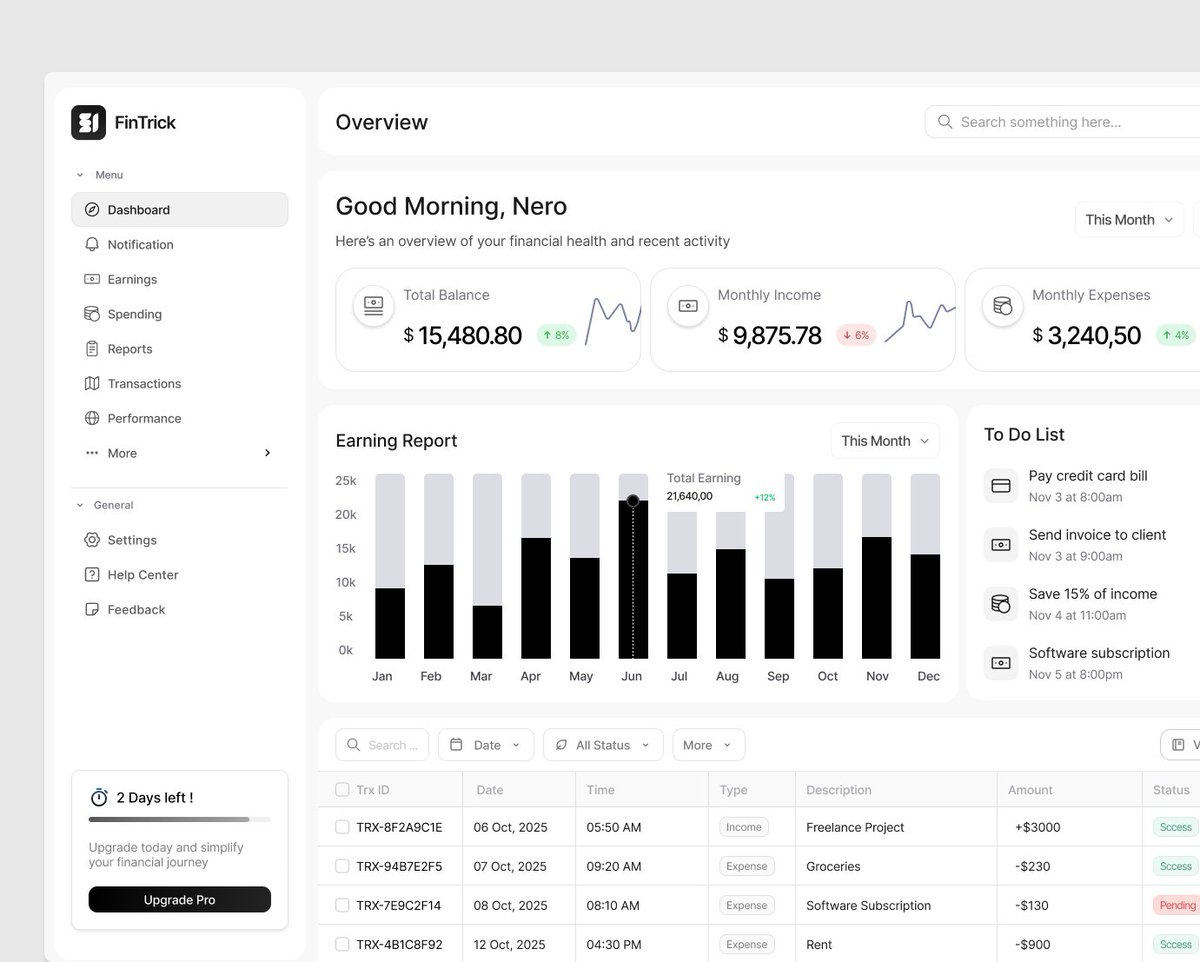Click the Apr bar in Earning Report
This screenshot has height=962, width=1200.
[x=536, y=598]
